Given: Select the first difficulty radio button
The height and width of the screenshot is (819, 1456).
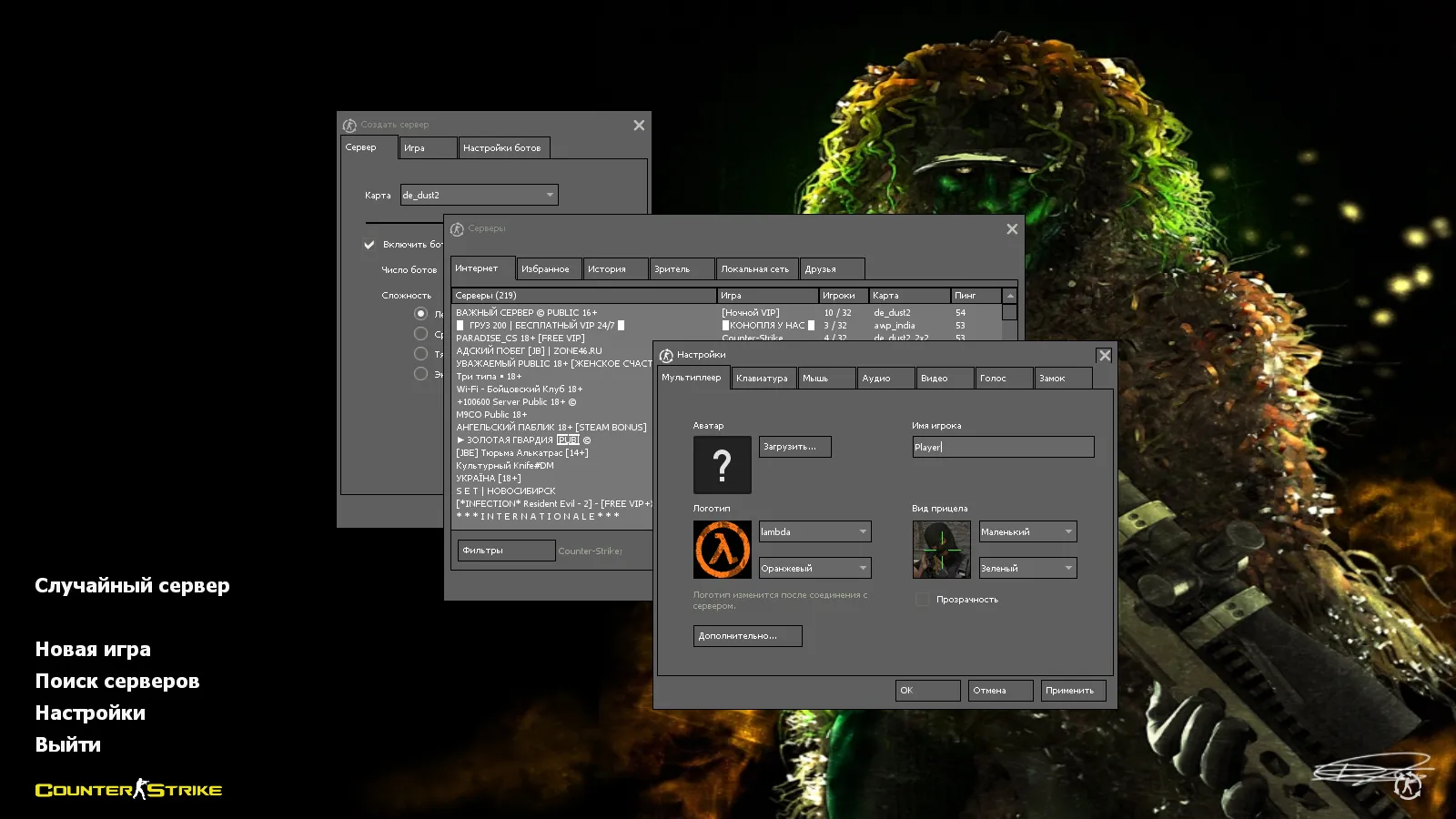Looking at the screenshot, I should point(420,314).
